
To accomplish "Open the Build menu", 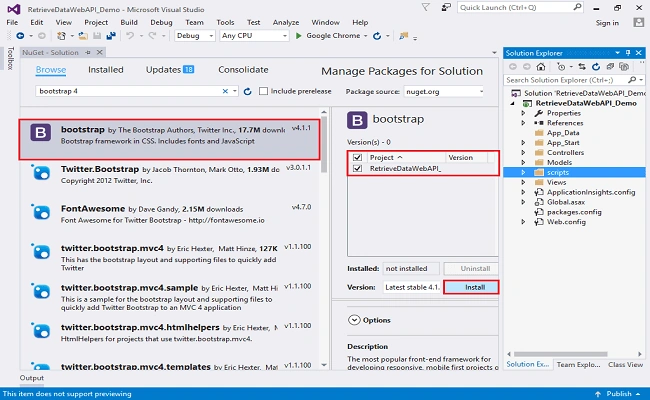I will click(129, 22).
